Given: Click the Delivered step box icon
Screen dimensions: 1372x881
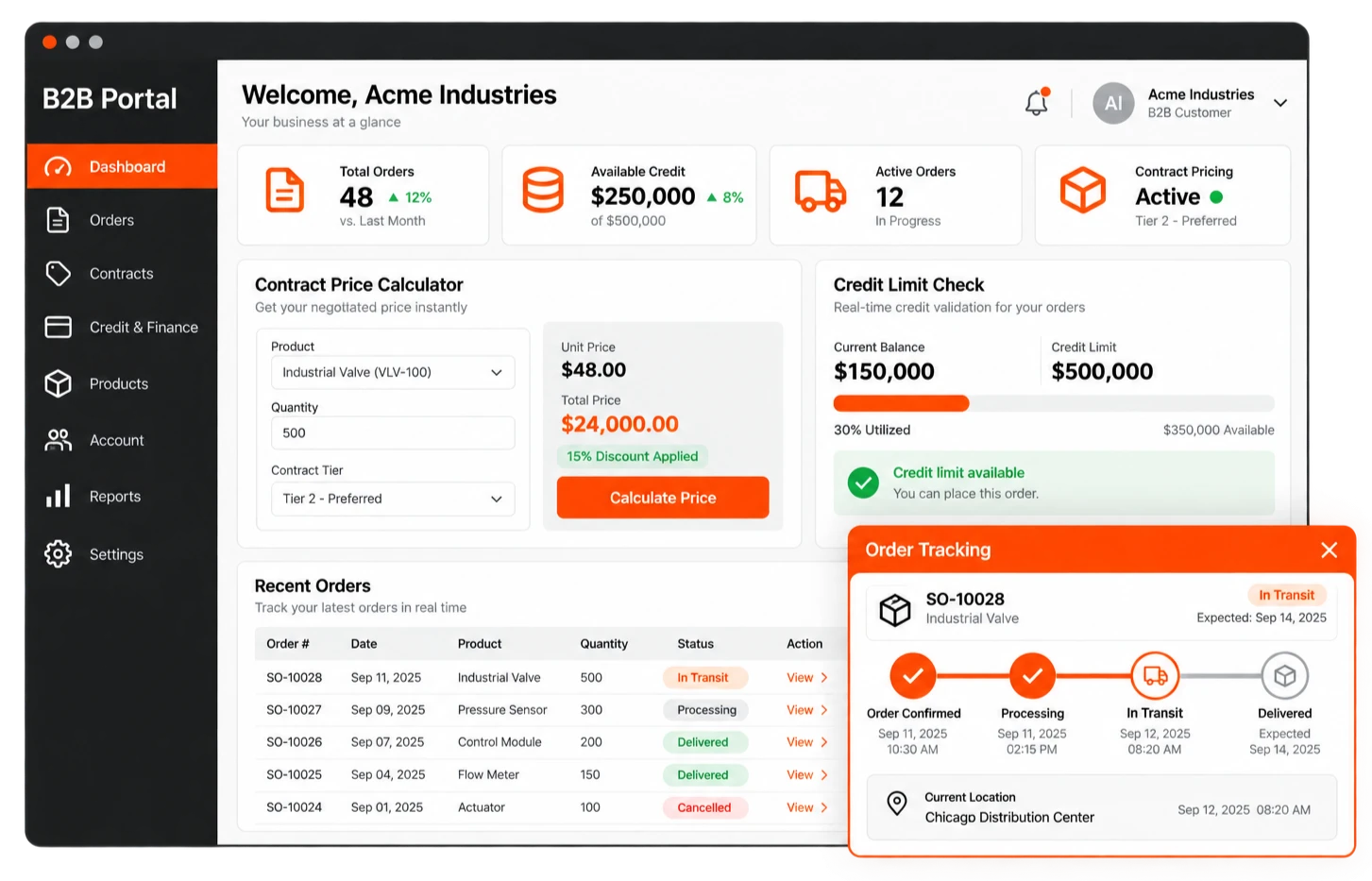Looking at the screenshot, I should pyautogui.click(x=1284, y=675).
